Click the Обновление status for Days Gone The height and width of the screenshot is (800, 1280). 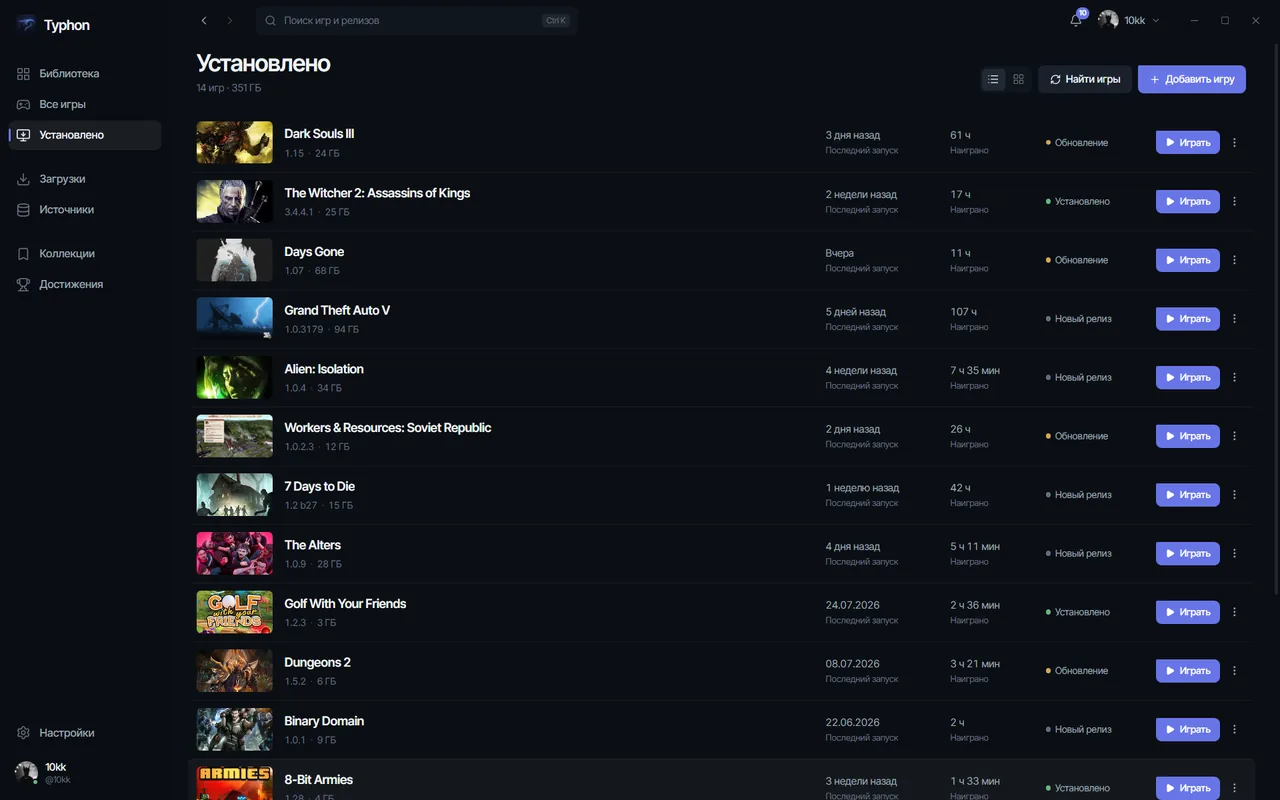point(1077,260)
